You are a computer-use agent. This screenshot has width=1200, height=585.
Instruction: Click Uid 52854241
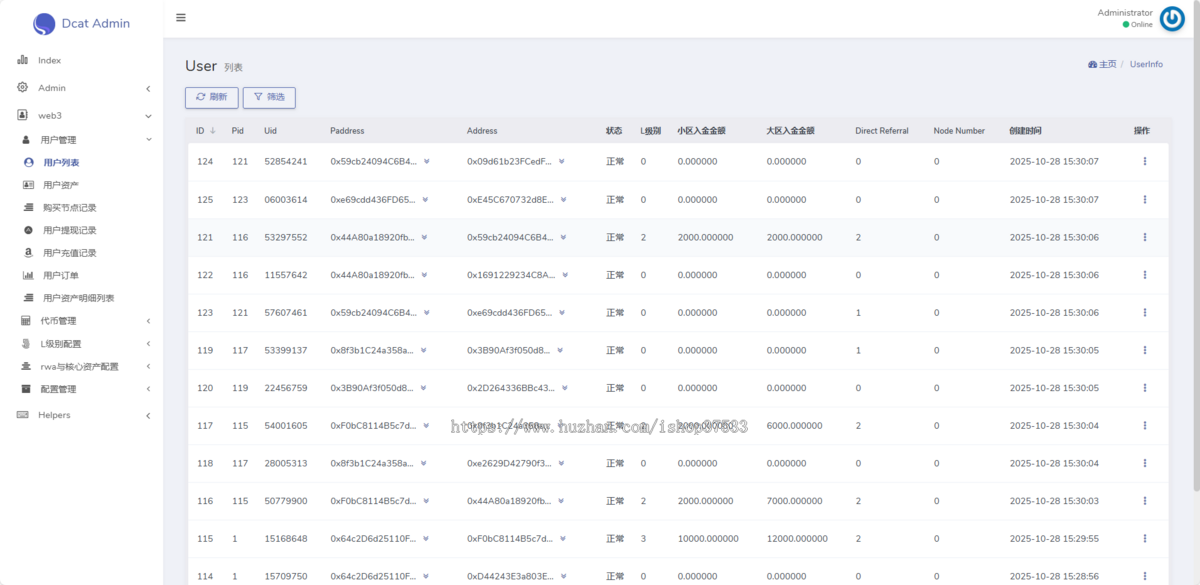[286, 161]
